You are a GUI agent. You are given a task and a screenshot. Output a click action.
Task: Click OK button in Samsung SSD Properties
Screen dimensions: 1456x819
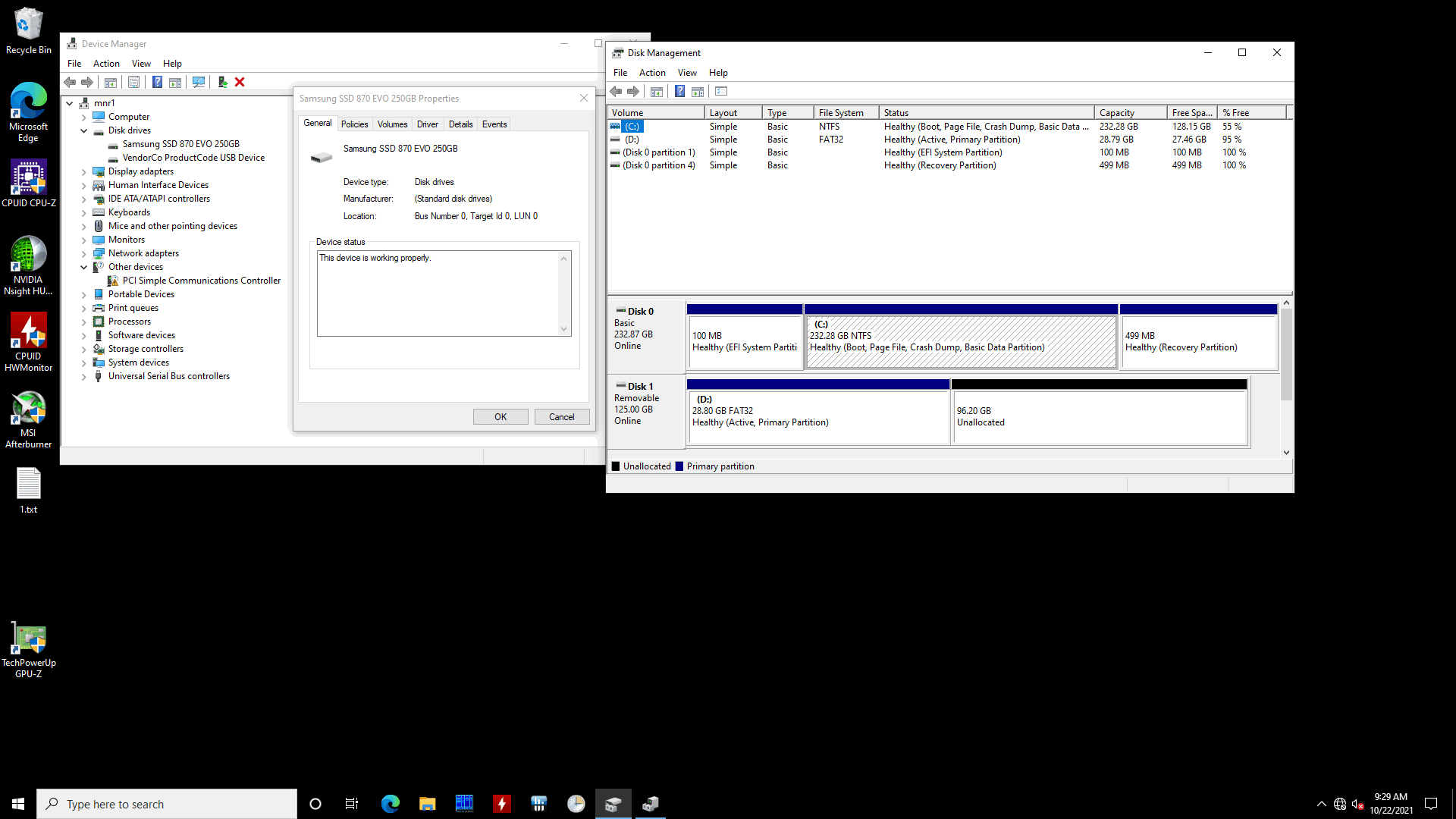500,416
